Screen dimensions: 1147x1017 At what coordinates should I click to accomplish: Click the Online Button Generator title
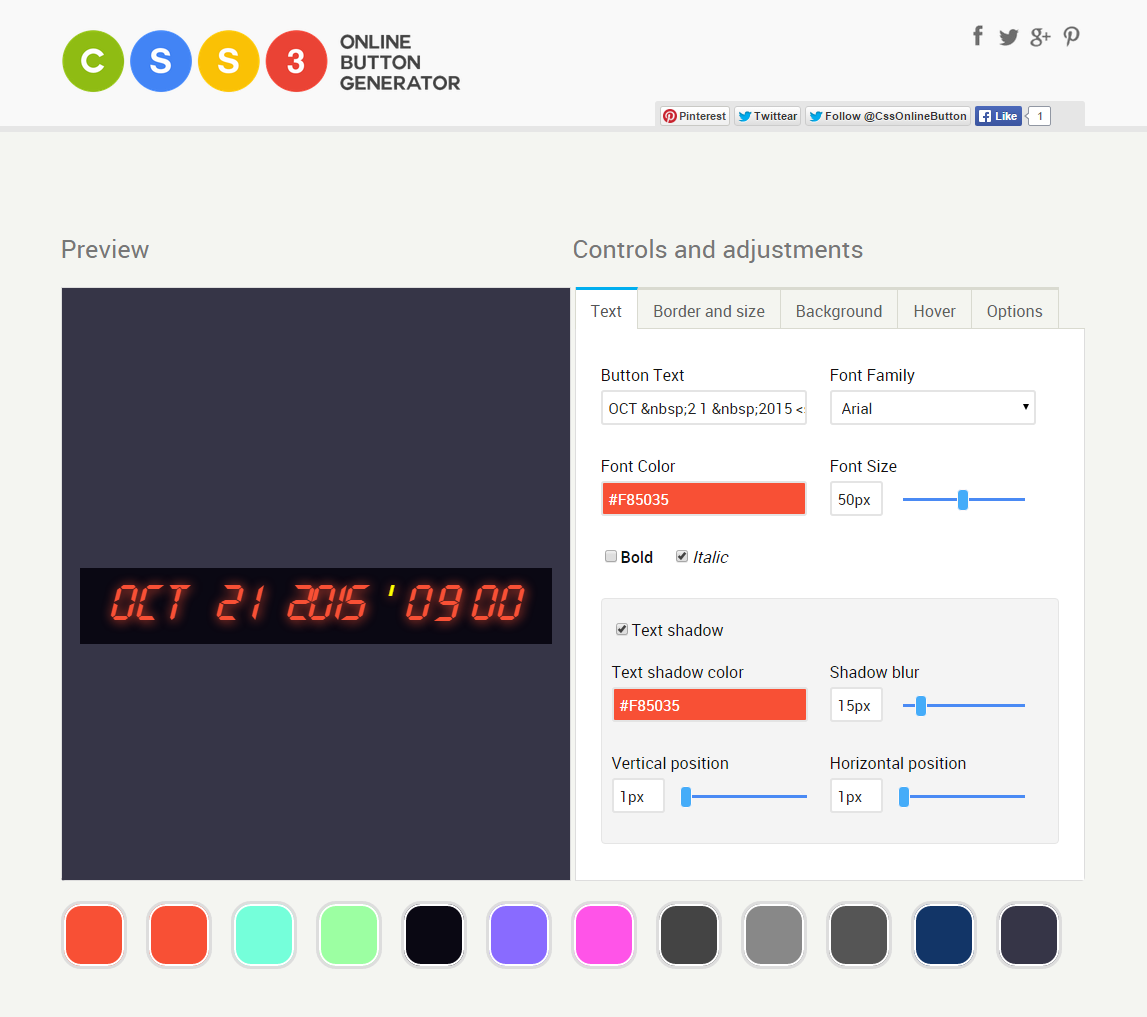pos(399,62)
